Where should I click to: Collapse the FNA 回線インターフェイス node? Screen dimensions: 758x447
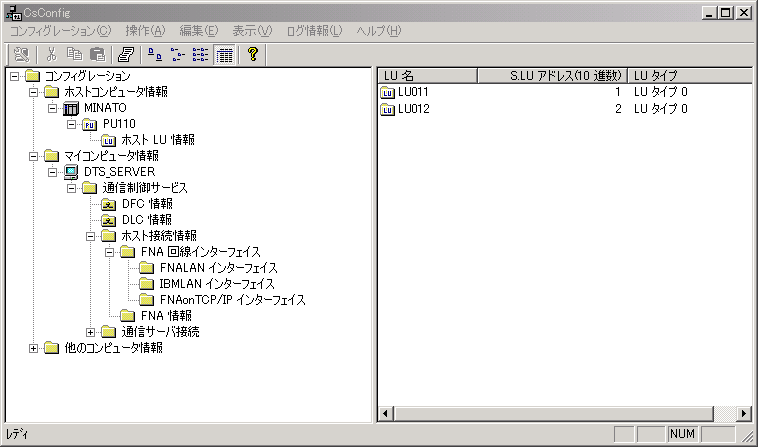point(109,252)
